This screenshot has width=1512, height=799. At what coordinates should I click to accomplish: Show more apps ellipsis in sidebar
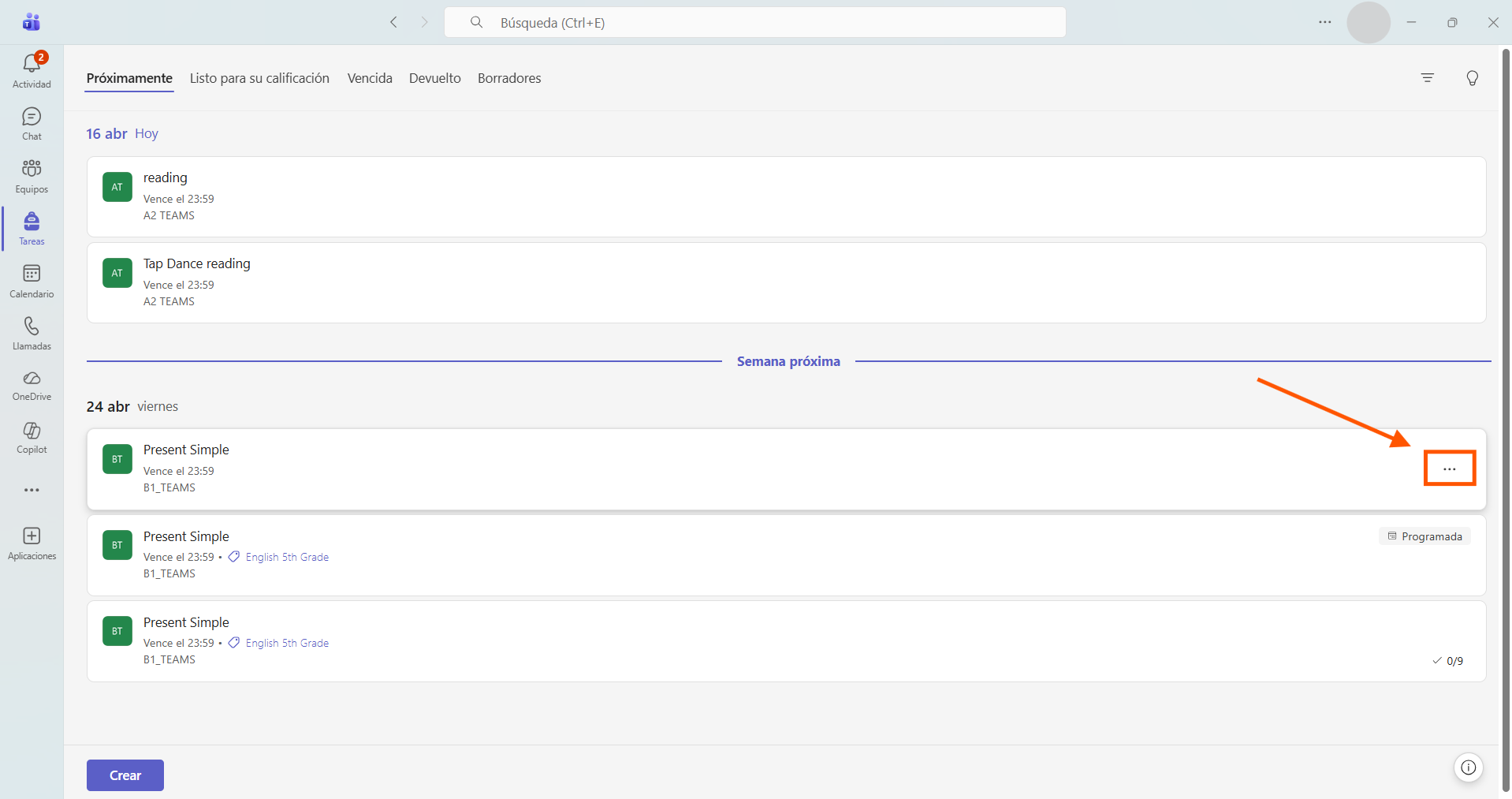(32, 490)
